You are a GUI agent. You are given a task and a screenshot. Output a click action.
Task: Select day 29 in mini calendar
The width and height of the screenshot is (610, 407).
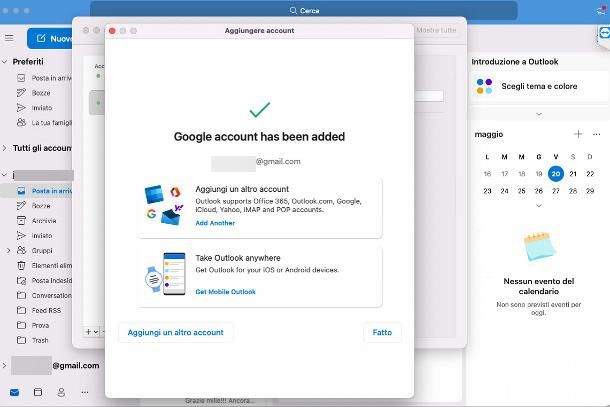click(x=590, y=191)
